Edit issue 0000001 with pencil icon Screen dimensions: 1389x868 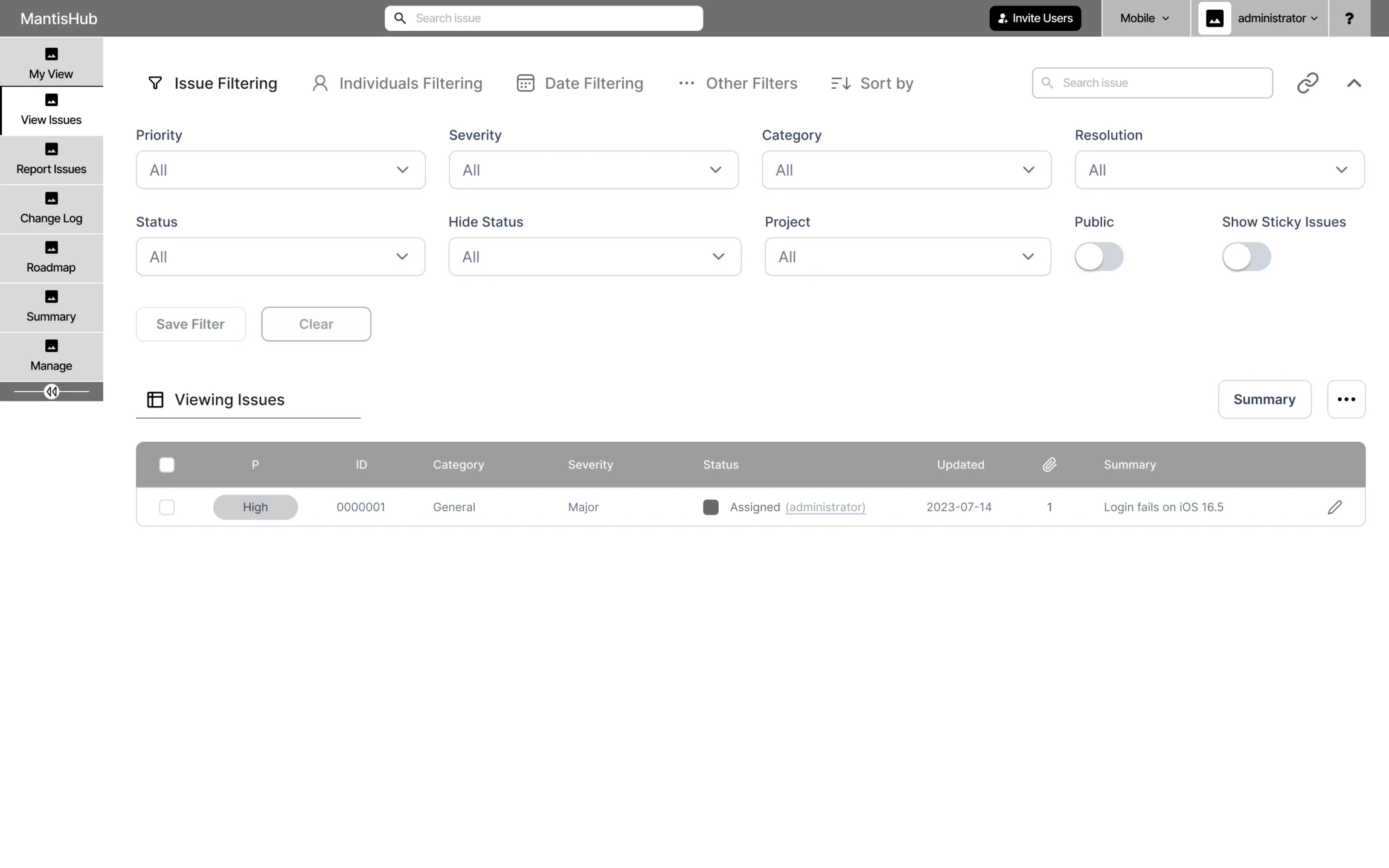(1335, 507)
